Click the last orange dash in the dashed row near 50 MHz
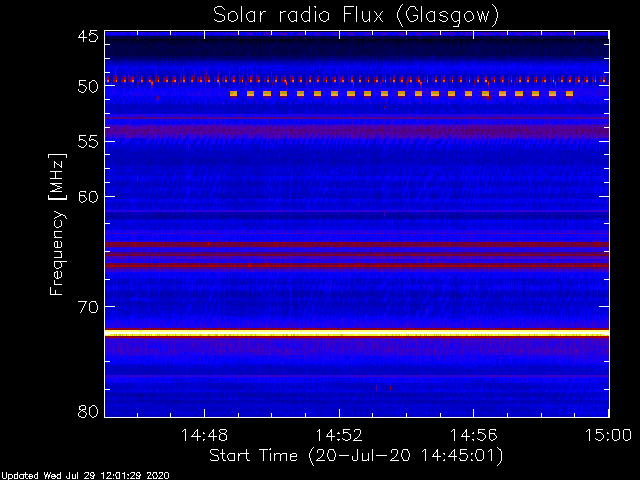 click(x=569, y=94)
